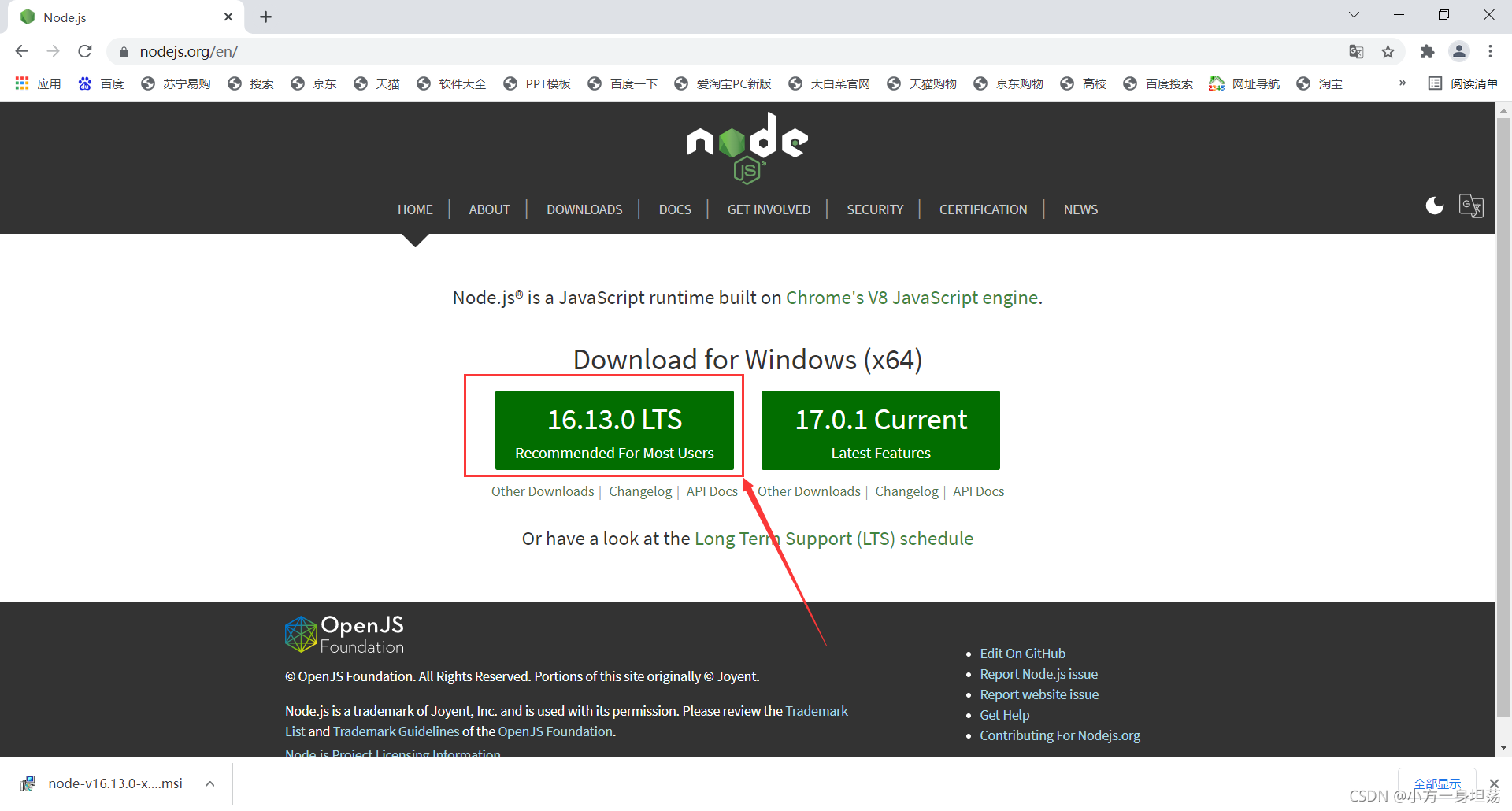Open the 搜索 bookmark
The image size is (1512, 811).
pos(250,83)
